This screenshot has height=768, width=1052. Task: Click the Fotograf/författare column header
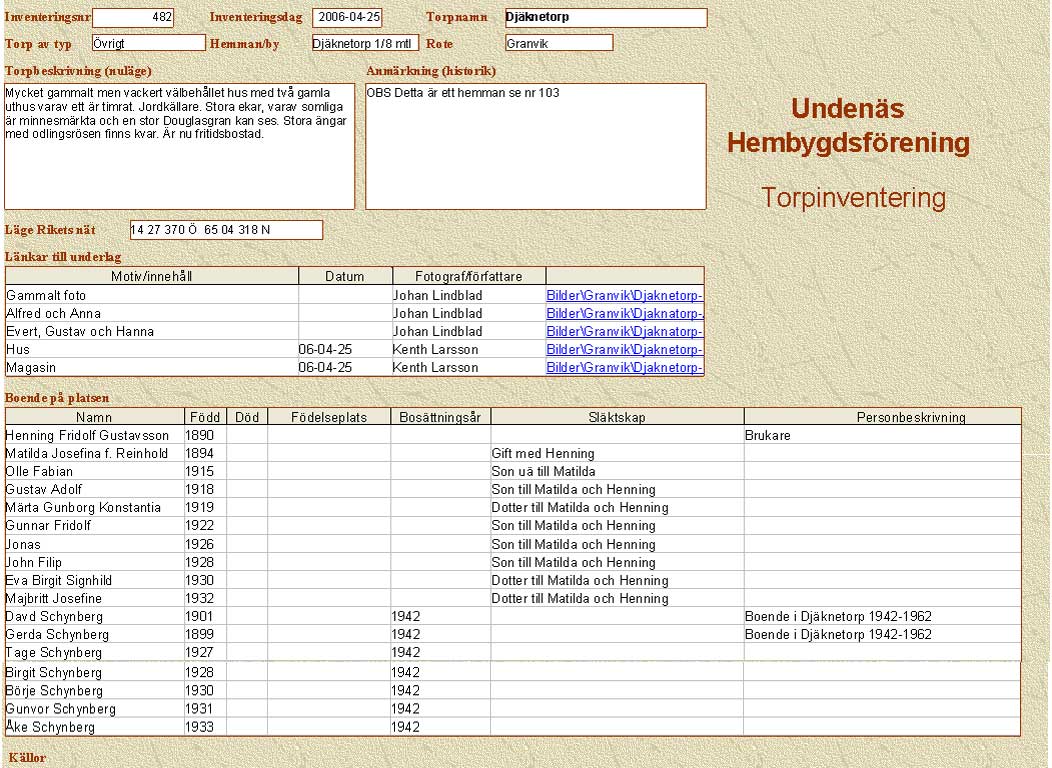pos(468,277)
